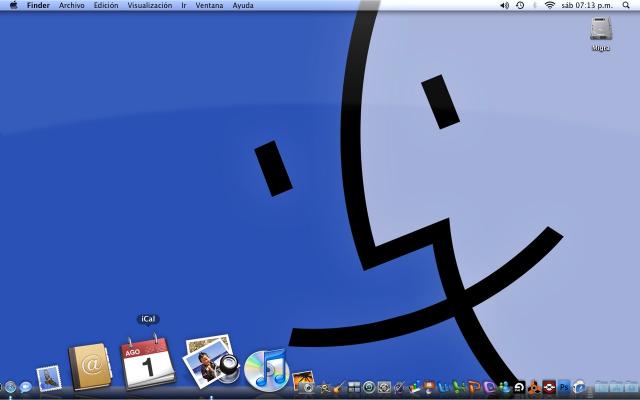Launch Microsoft Excel green X icon
The width and height of the screenshot is (640, 400).
(x=459, y=387)
